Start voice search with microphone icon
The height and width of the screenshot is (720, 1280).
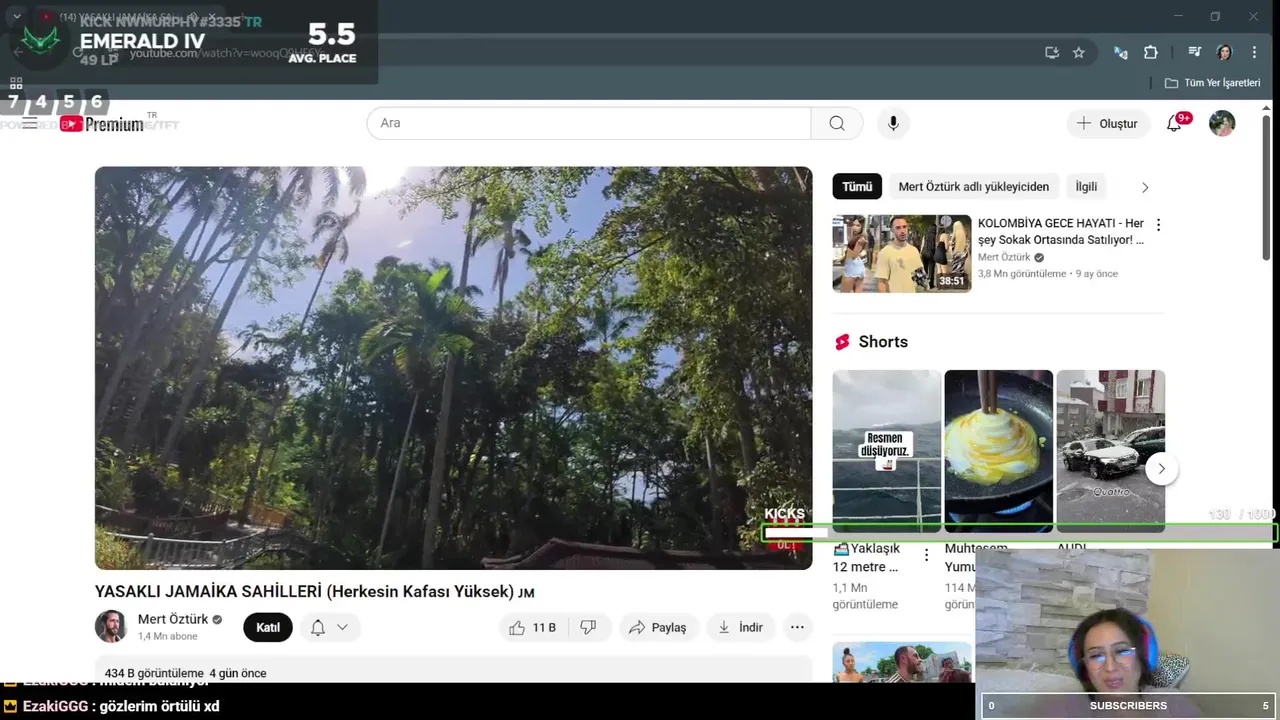tap(893, 123)
